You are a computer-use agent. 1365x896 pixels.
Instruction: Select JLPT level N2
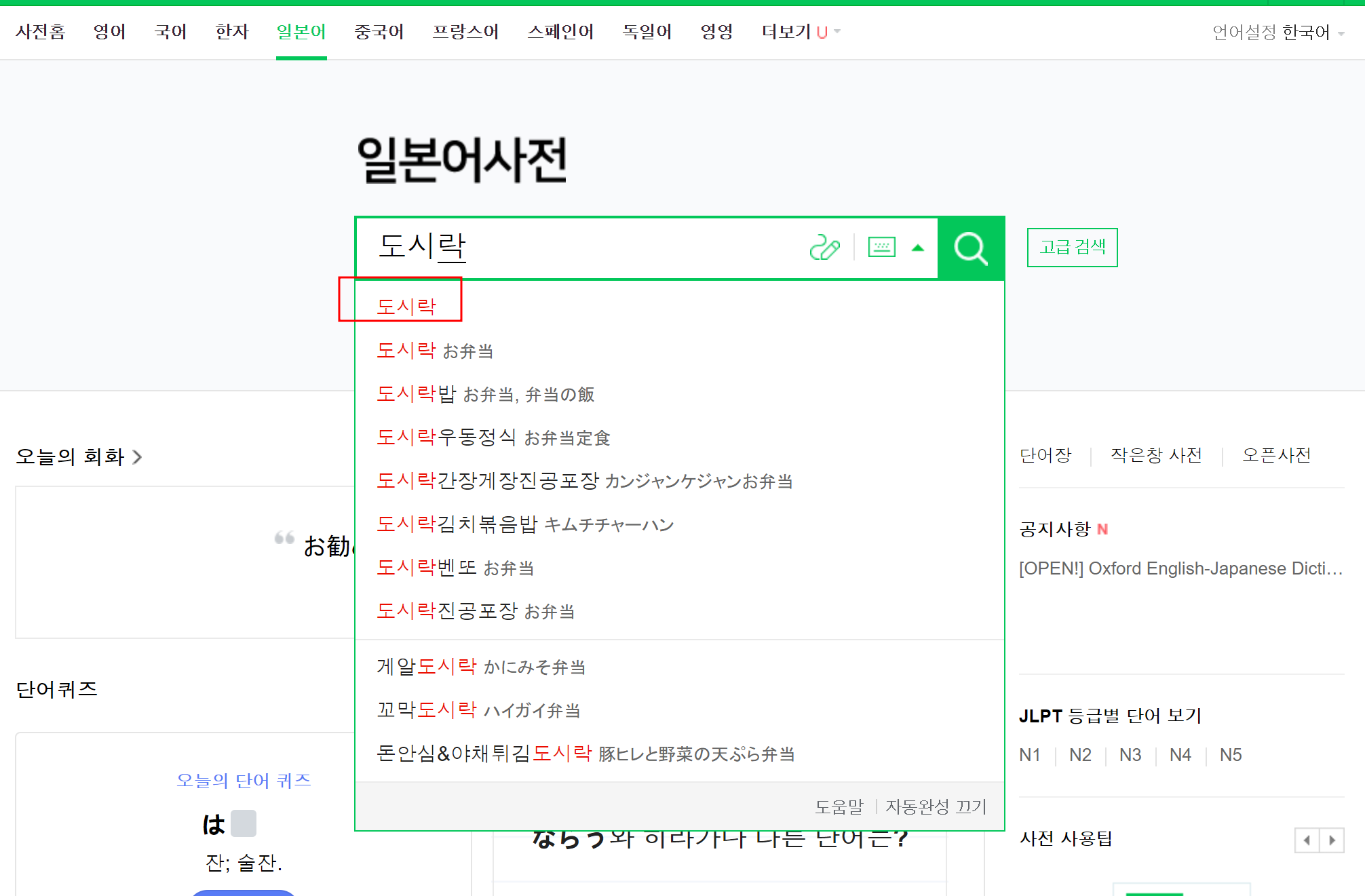tap(1080, 755)
